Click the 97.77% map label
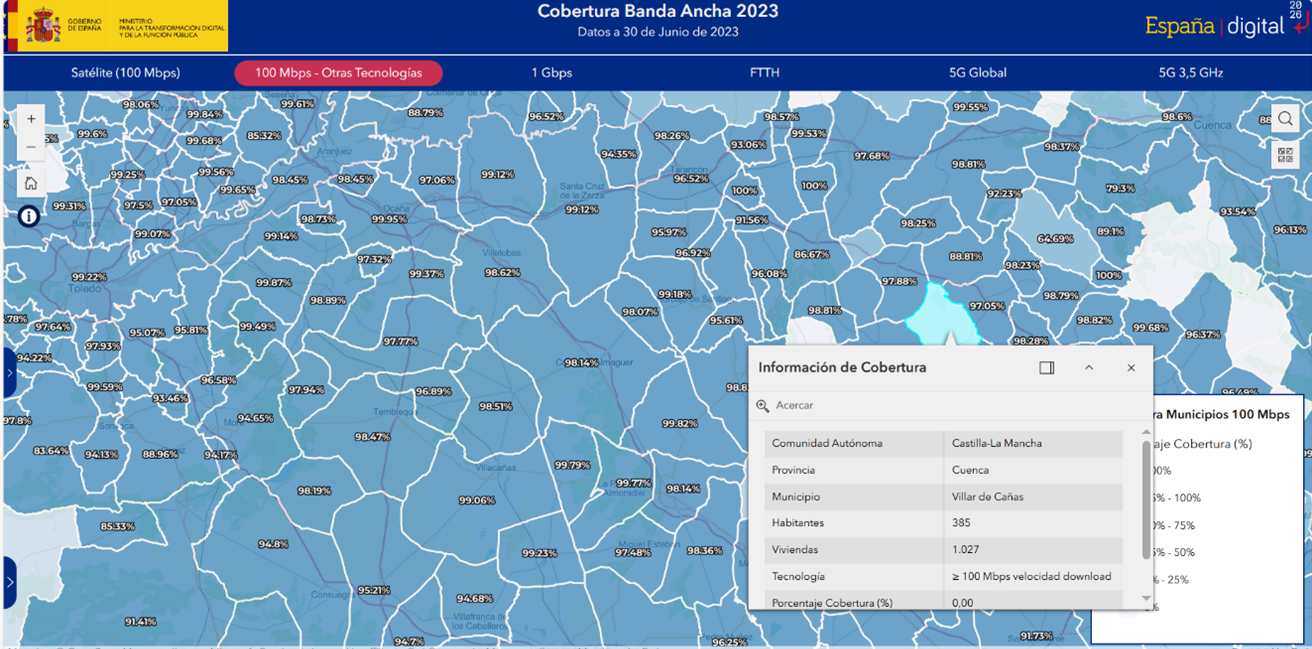1312x649 pixels. tap(400, 341)
